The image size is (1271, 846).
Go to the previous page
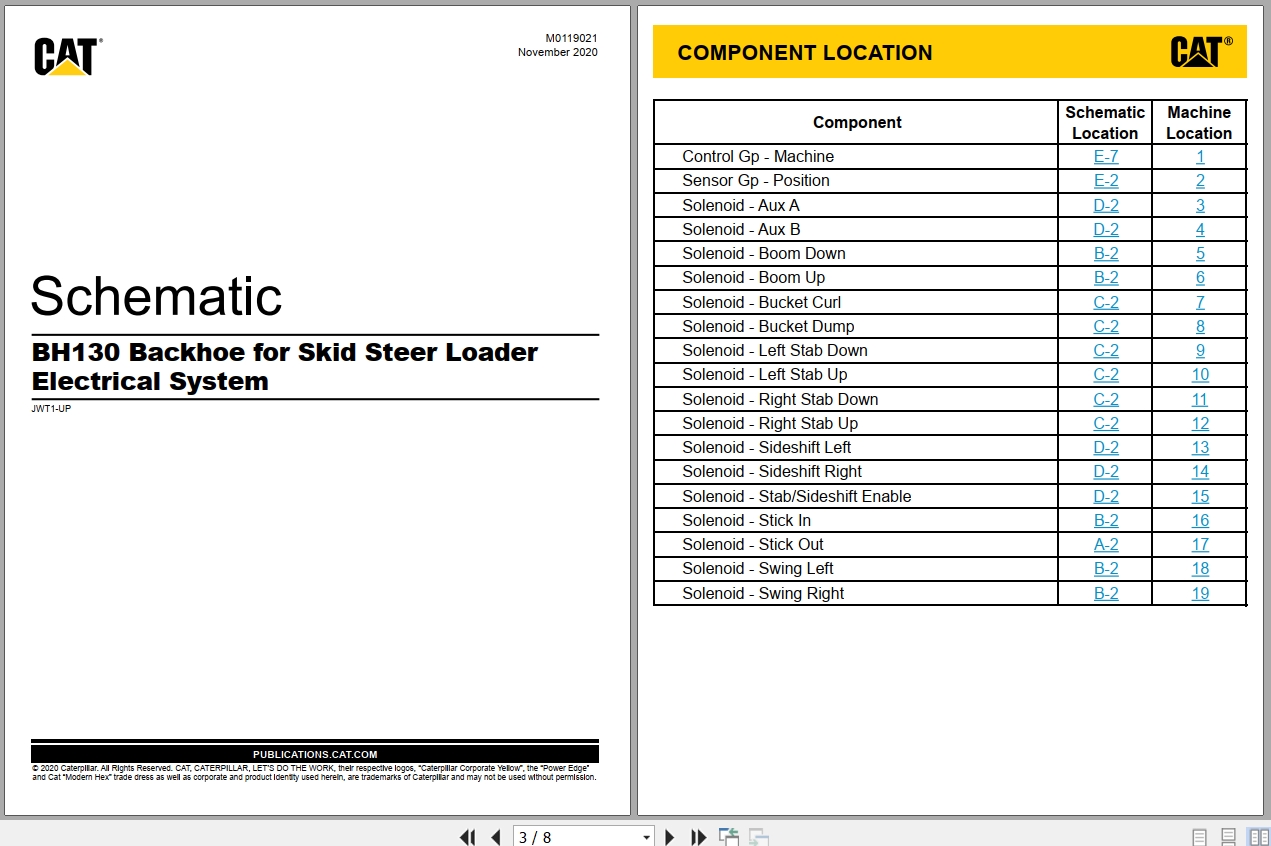click(x=495, y=837)
